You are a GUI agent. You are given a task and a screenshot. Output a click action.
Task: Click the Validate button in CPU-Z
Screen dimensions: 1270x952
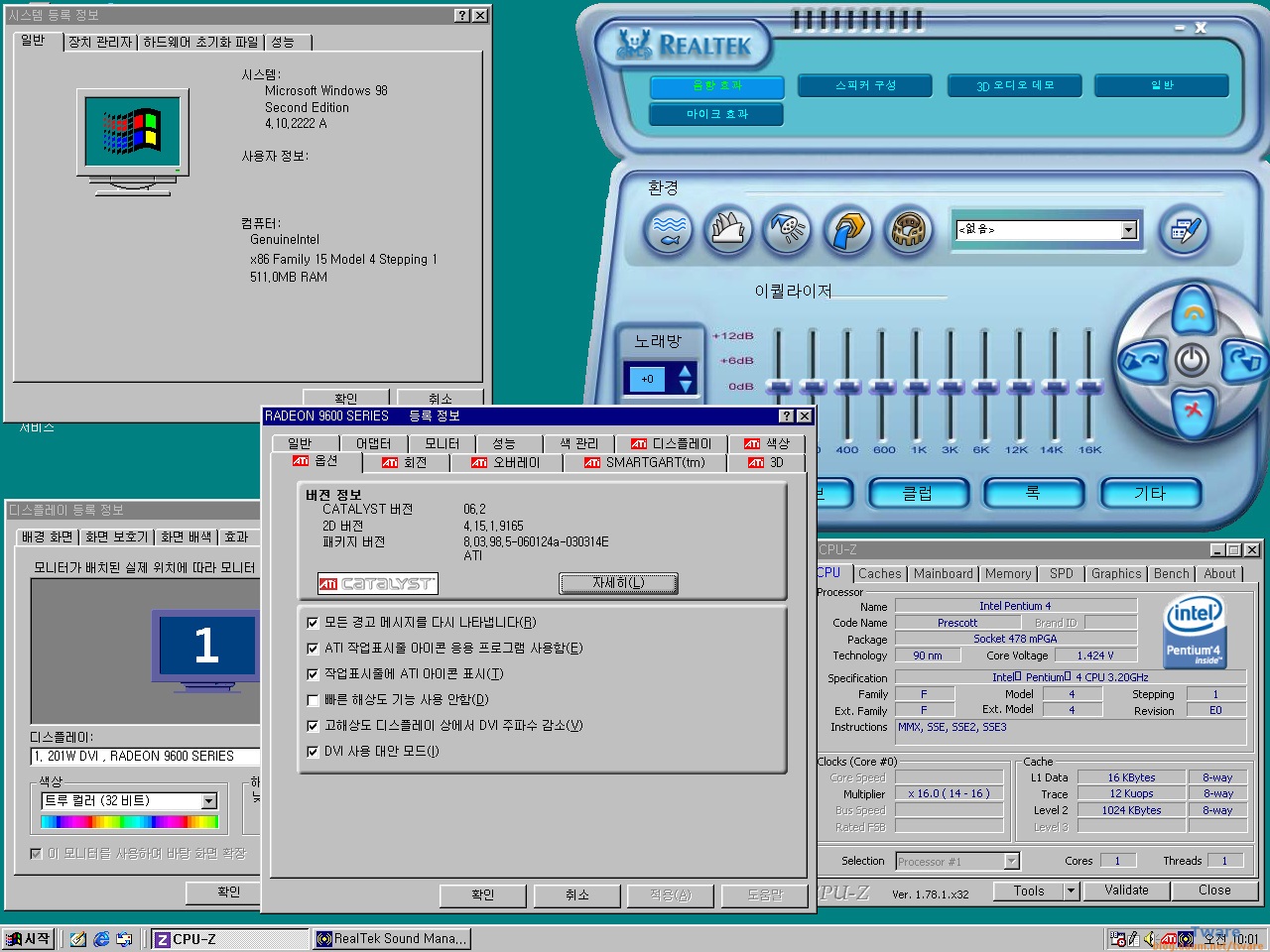(1126, 891)
